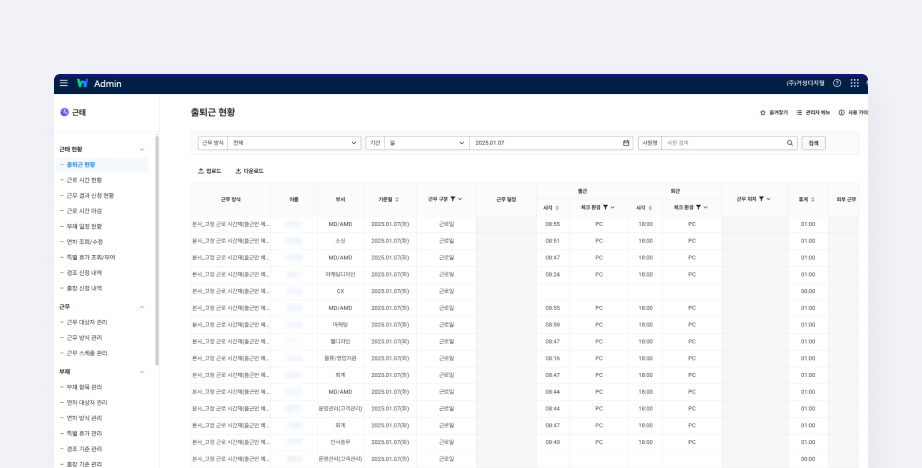Open the apps grid icon
Viewport: 922px width, 468px height.
pyautogui.click(x=855, y=83)
